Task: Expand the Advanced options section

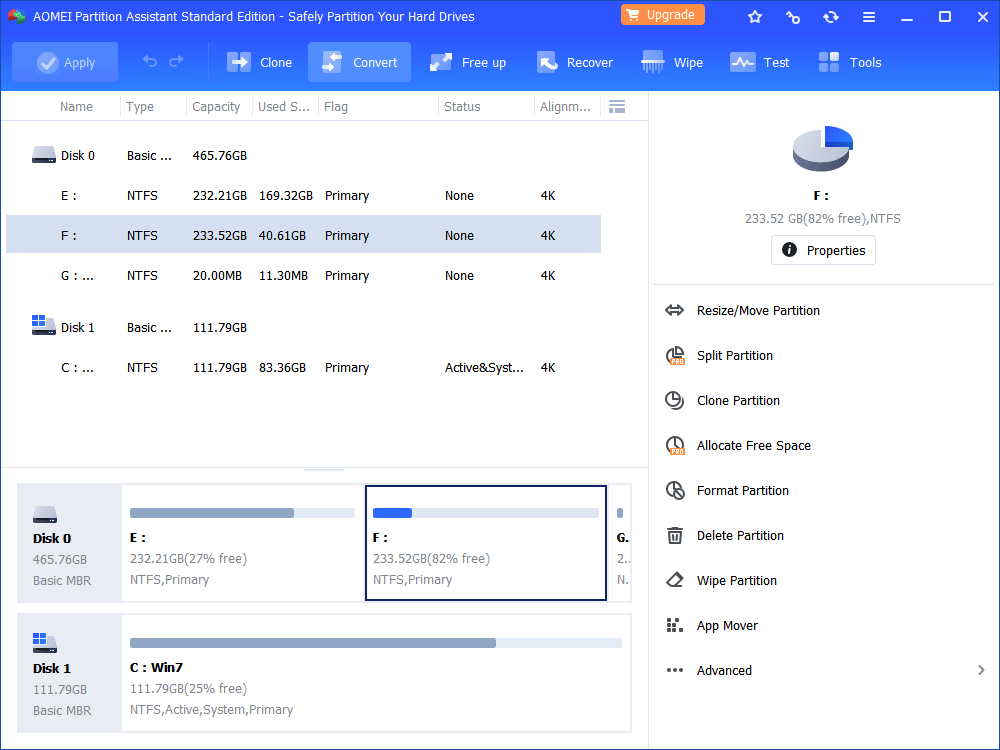Action: pos(723,670)
